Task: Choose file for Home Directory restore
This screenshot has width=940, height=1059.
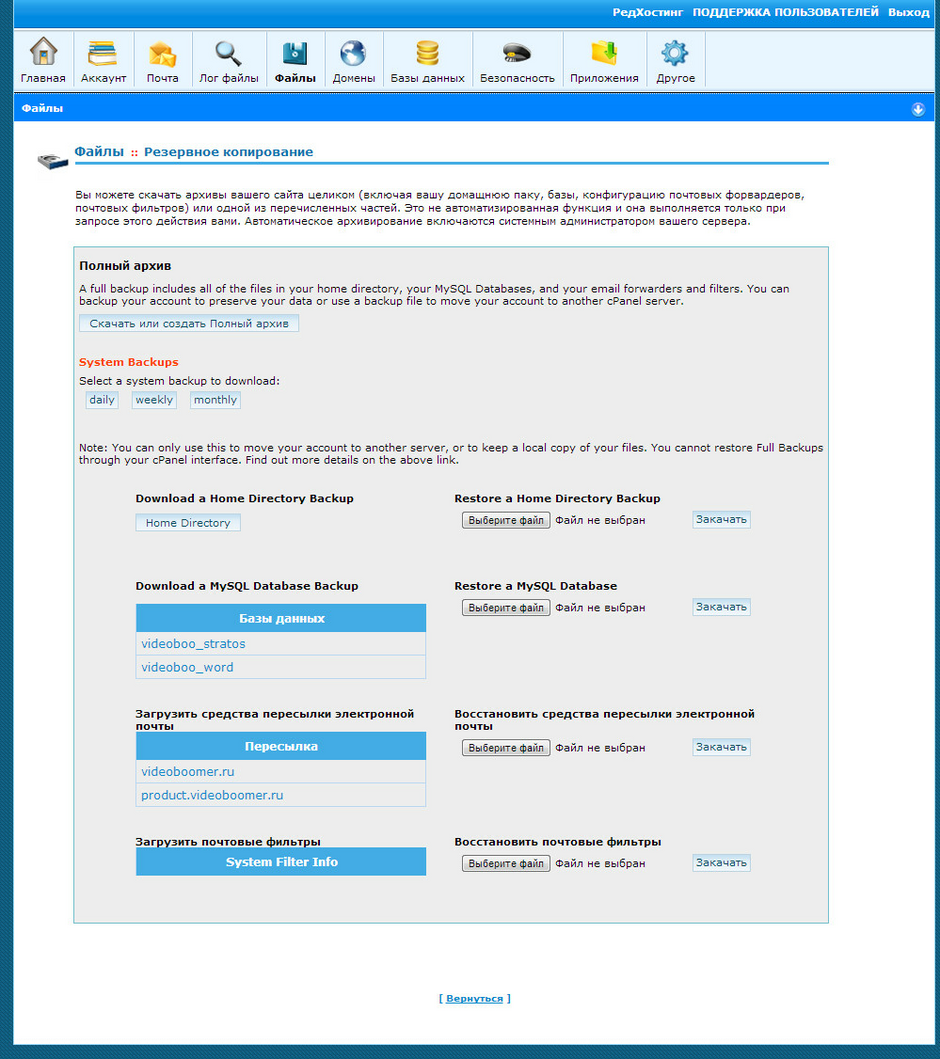Action: click(x=506, y=520)
